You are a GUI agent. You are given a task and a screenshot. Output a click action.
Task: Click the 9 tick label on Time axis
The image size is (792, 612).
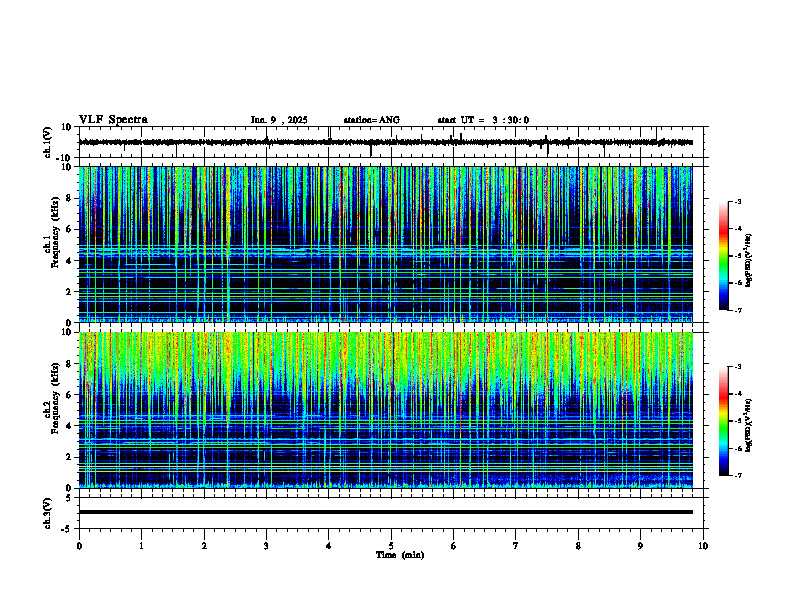(x=640, y=546)
